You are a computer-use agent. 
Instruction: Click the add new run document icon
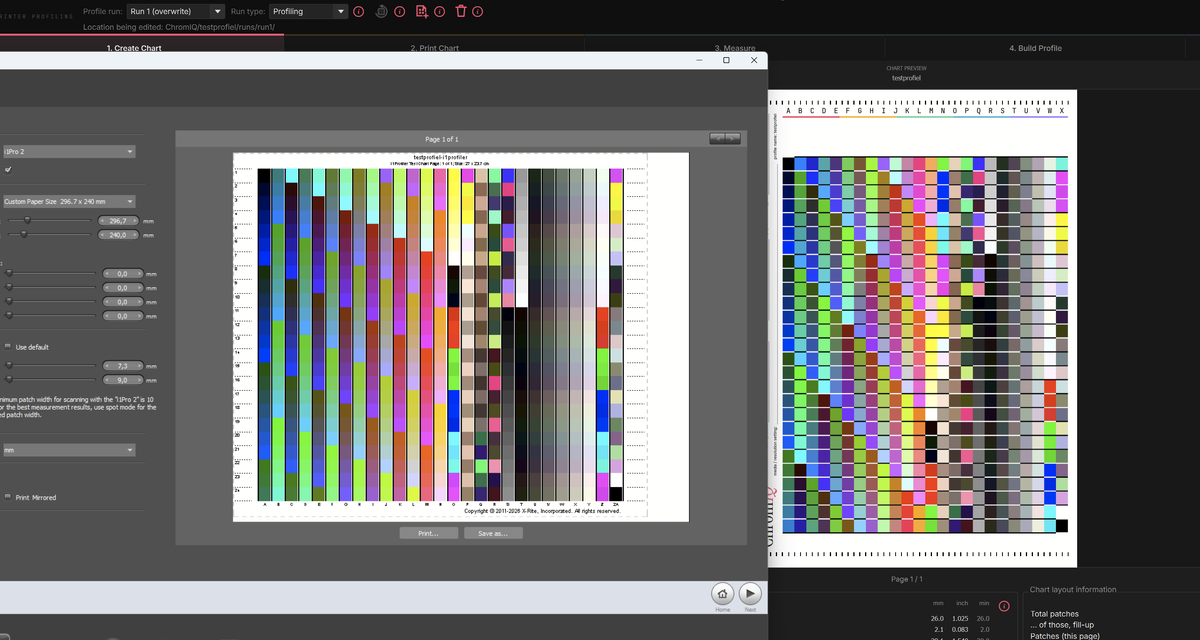click(x=421, y=11)
